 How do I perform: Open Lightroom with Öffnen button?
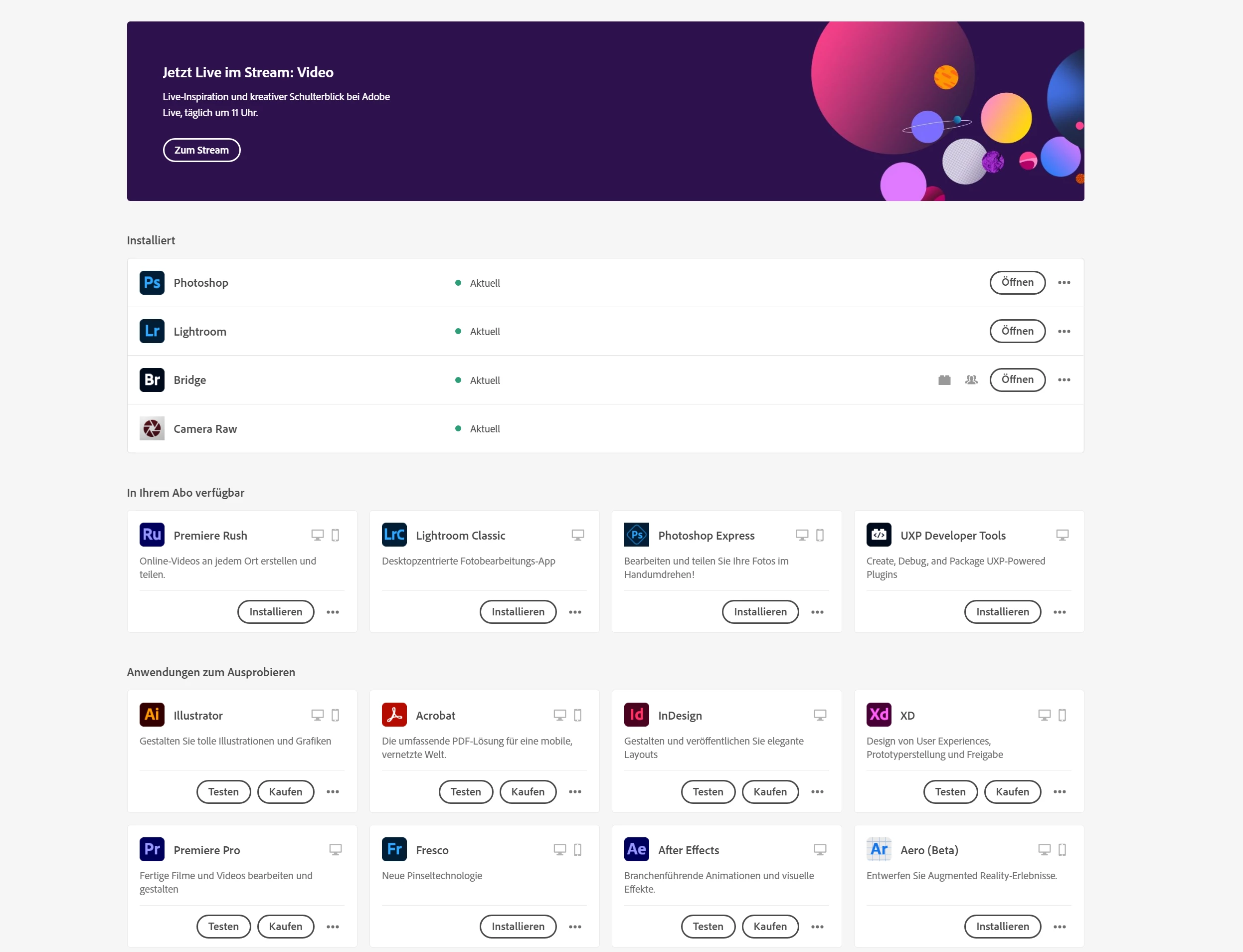1017,332
